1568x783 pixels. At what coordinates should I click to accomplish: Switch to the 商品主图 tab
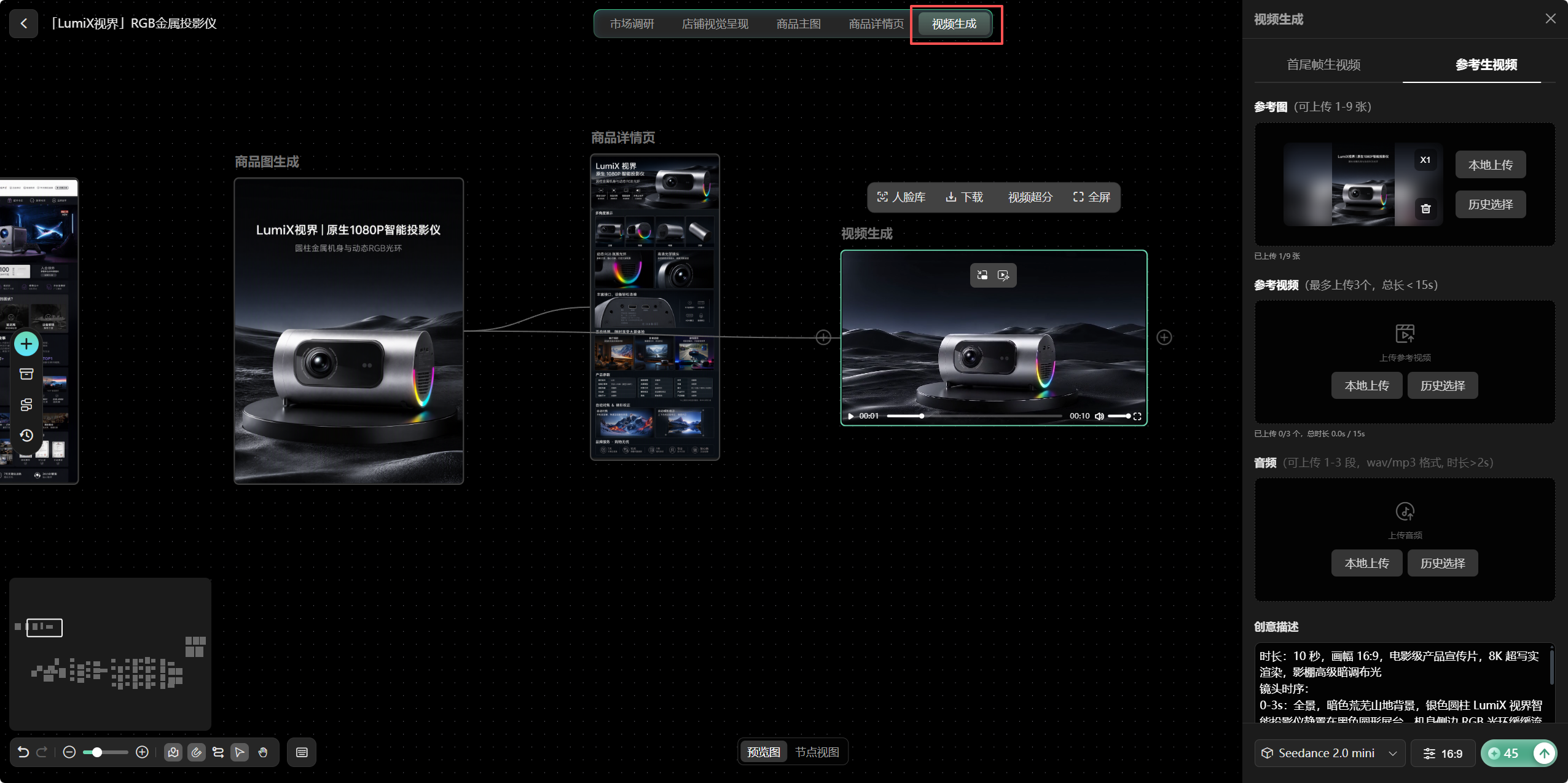click(799, 24)
